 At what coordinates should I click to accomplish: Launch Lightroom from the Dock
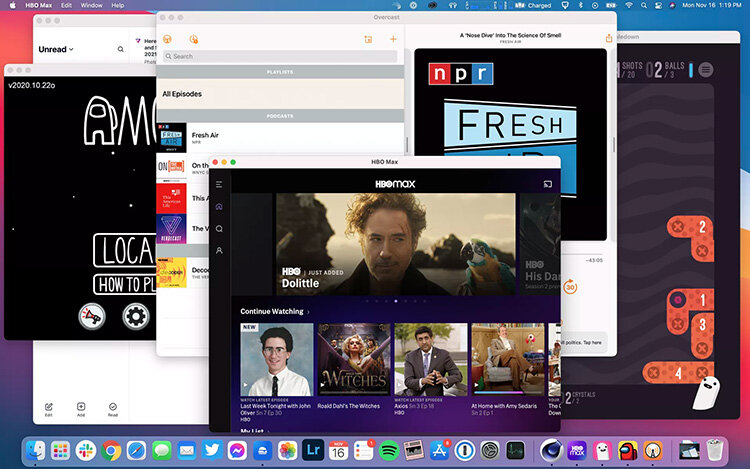pos(313,450)
